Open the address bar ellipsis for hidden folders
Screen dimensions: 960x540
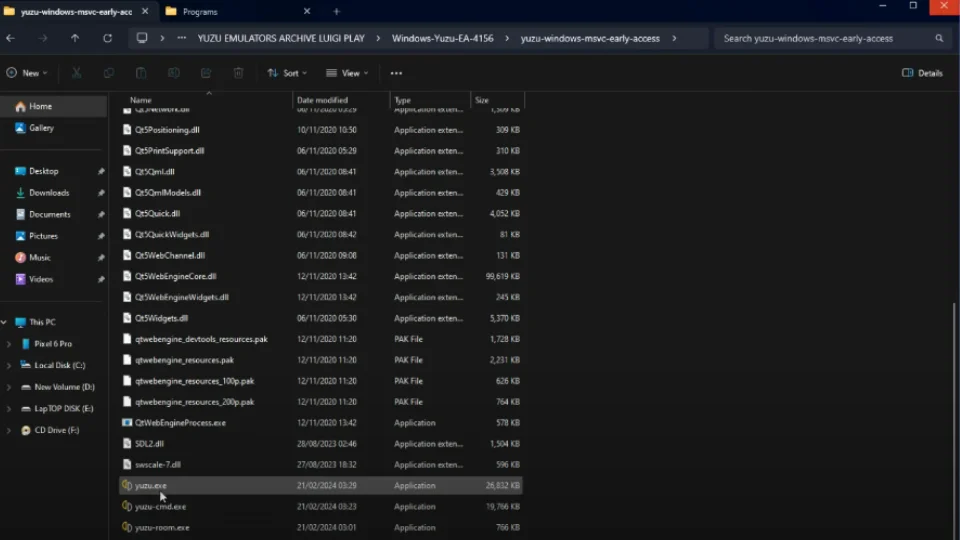[182, 38]
